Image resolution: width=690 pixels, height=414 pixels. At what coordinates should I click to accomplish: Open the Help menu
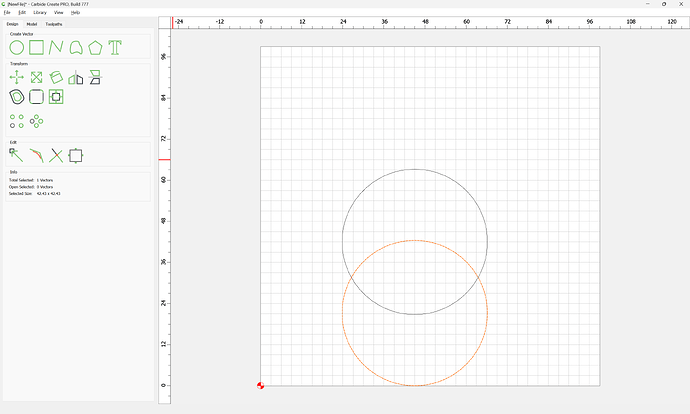click(76, 13)
